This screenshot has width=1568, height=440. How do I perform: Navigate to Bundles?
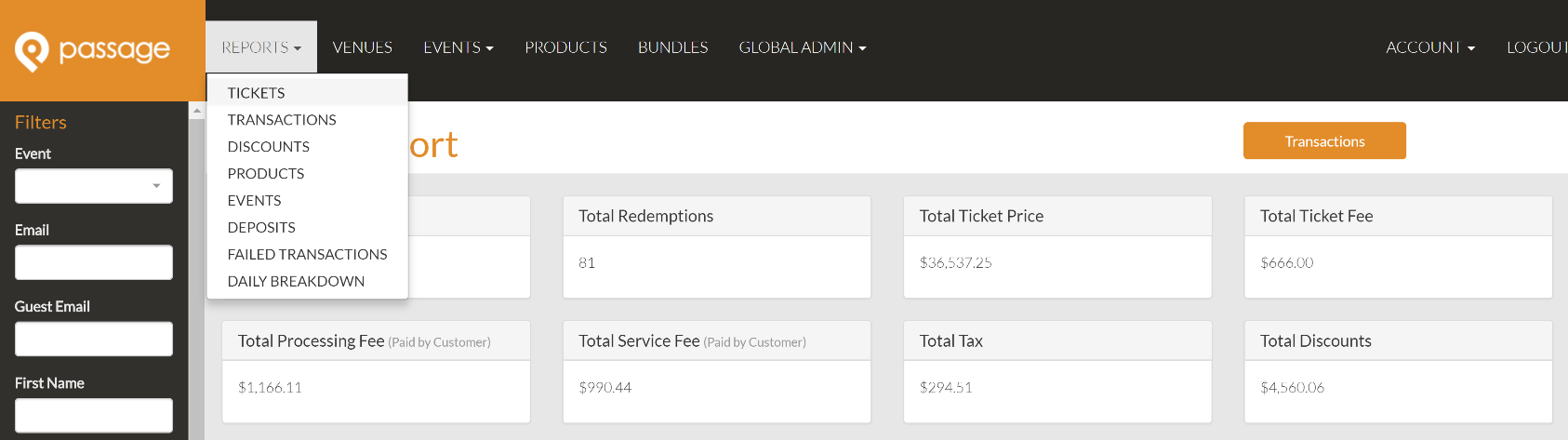(673, 47)
